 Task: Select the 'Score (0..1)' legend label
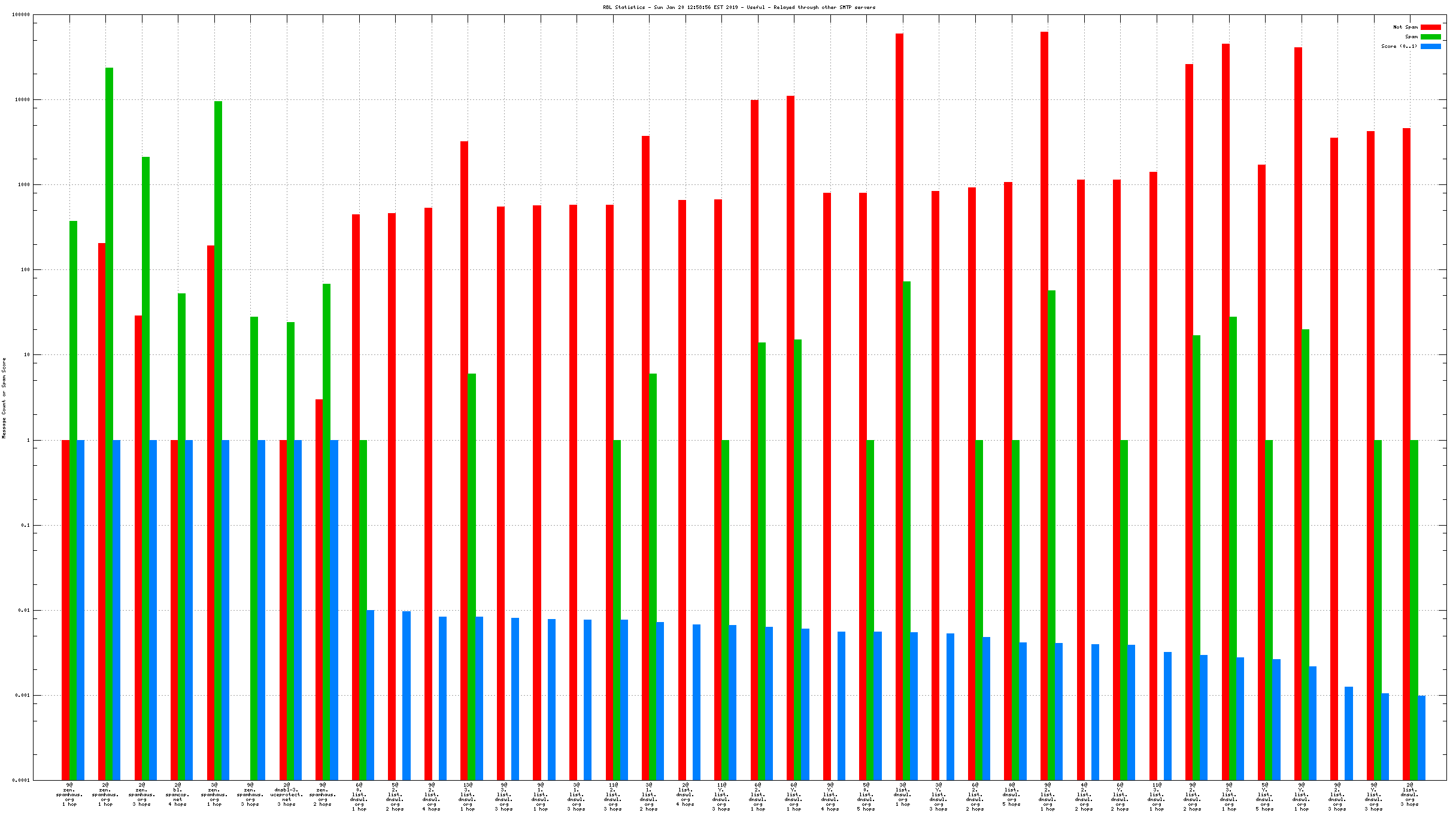click(x=1399, y=46)
